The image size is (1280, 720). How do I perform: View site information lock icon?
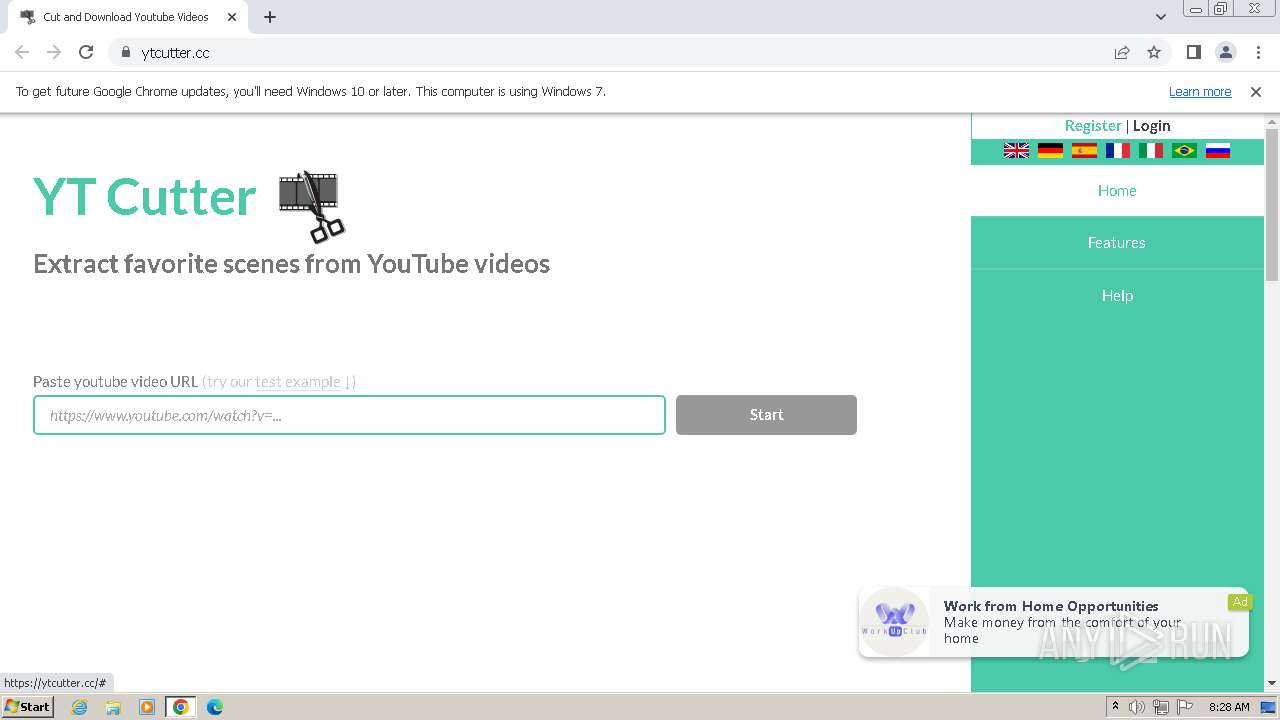click(125, 52)
